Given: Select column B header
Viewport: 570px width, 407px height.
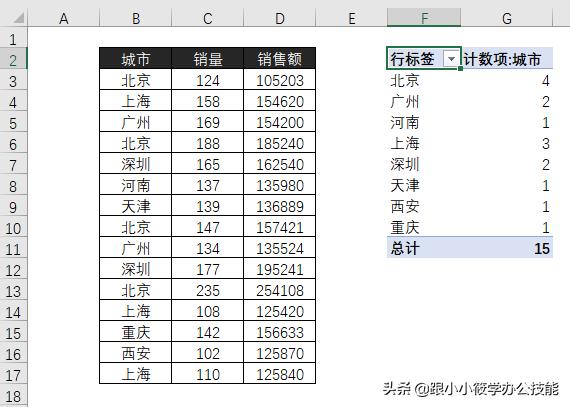Looking at the screenshot, I should click(x=136, y=18).
